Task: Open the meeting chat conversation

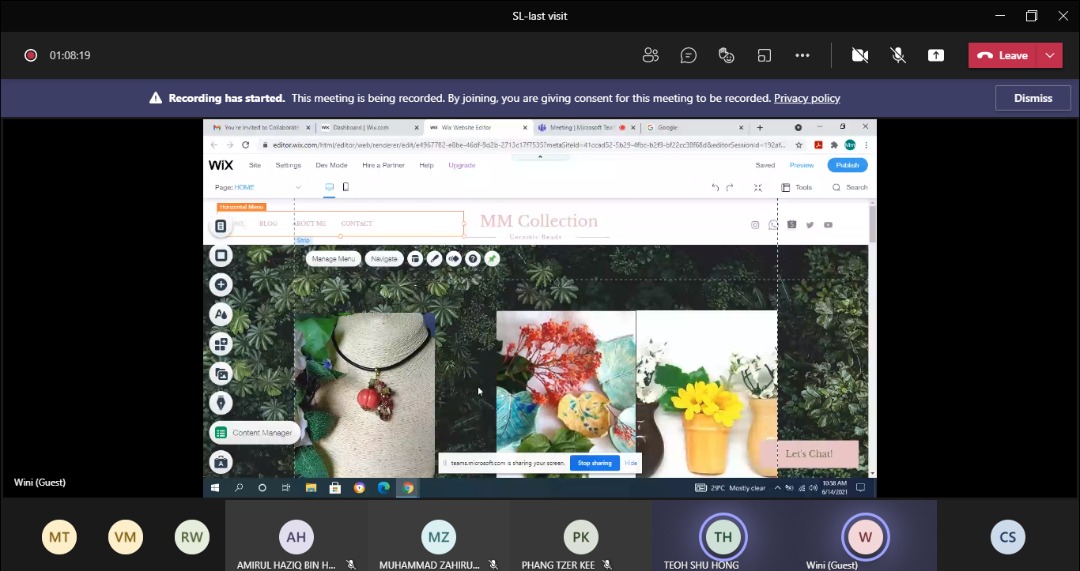Action: [688, 55]
